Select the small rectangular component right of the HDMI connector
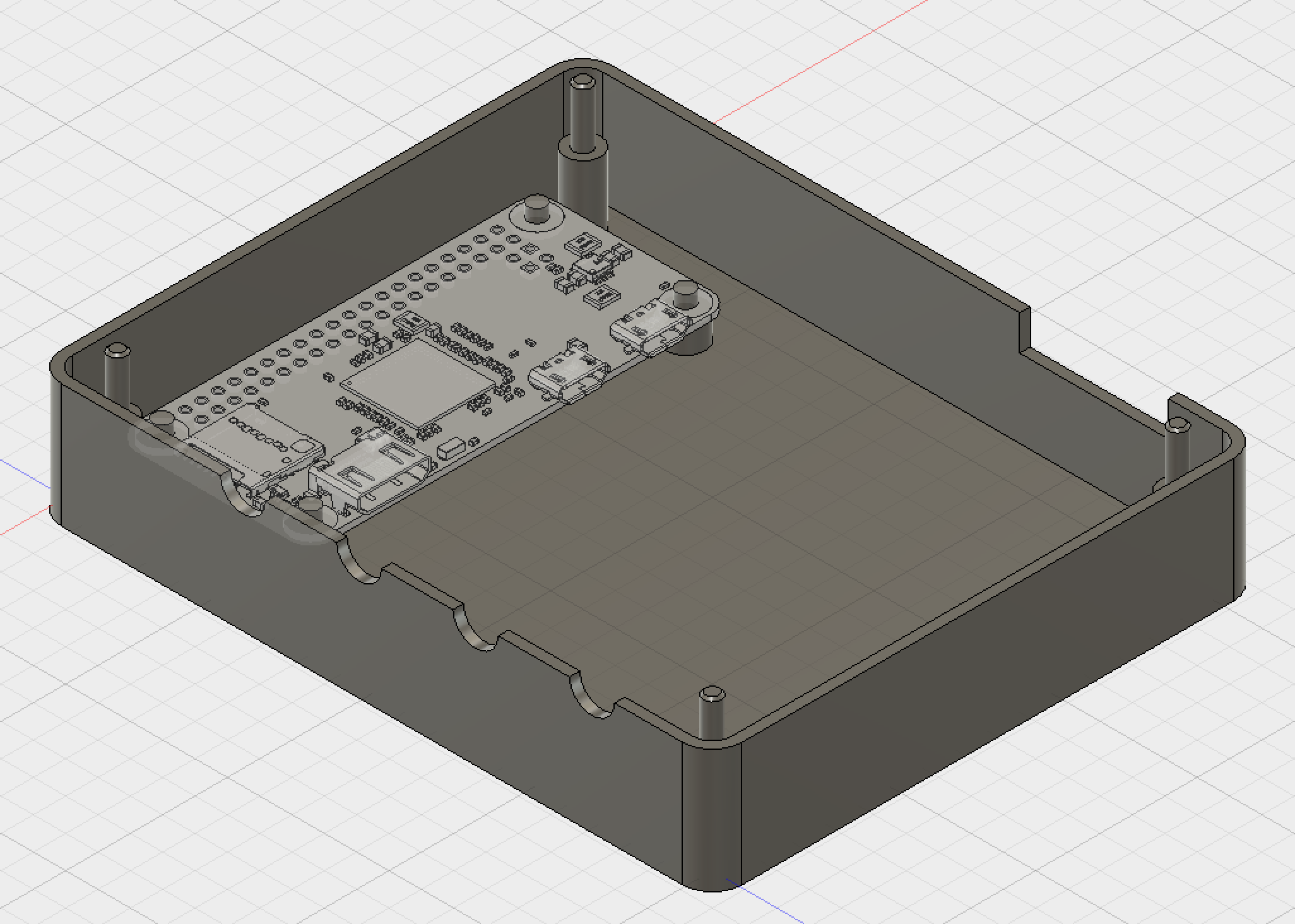 point(451,448)
